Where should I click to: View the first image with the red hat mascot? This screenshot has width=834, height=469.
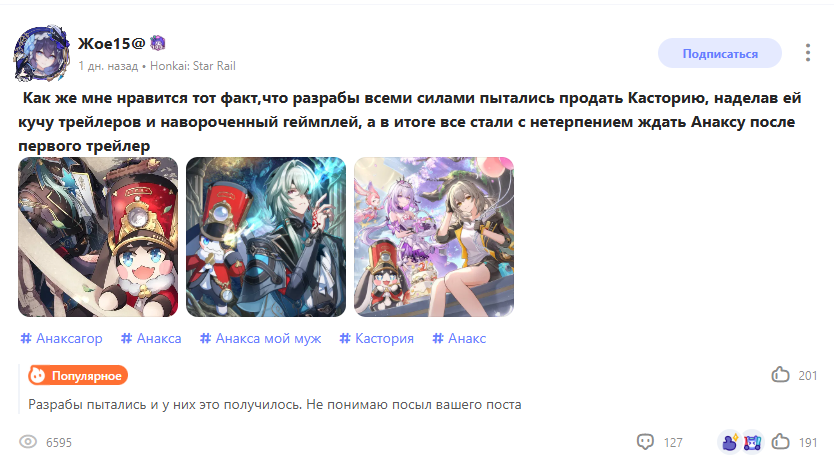coord(98,237)
